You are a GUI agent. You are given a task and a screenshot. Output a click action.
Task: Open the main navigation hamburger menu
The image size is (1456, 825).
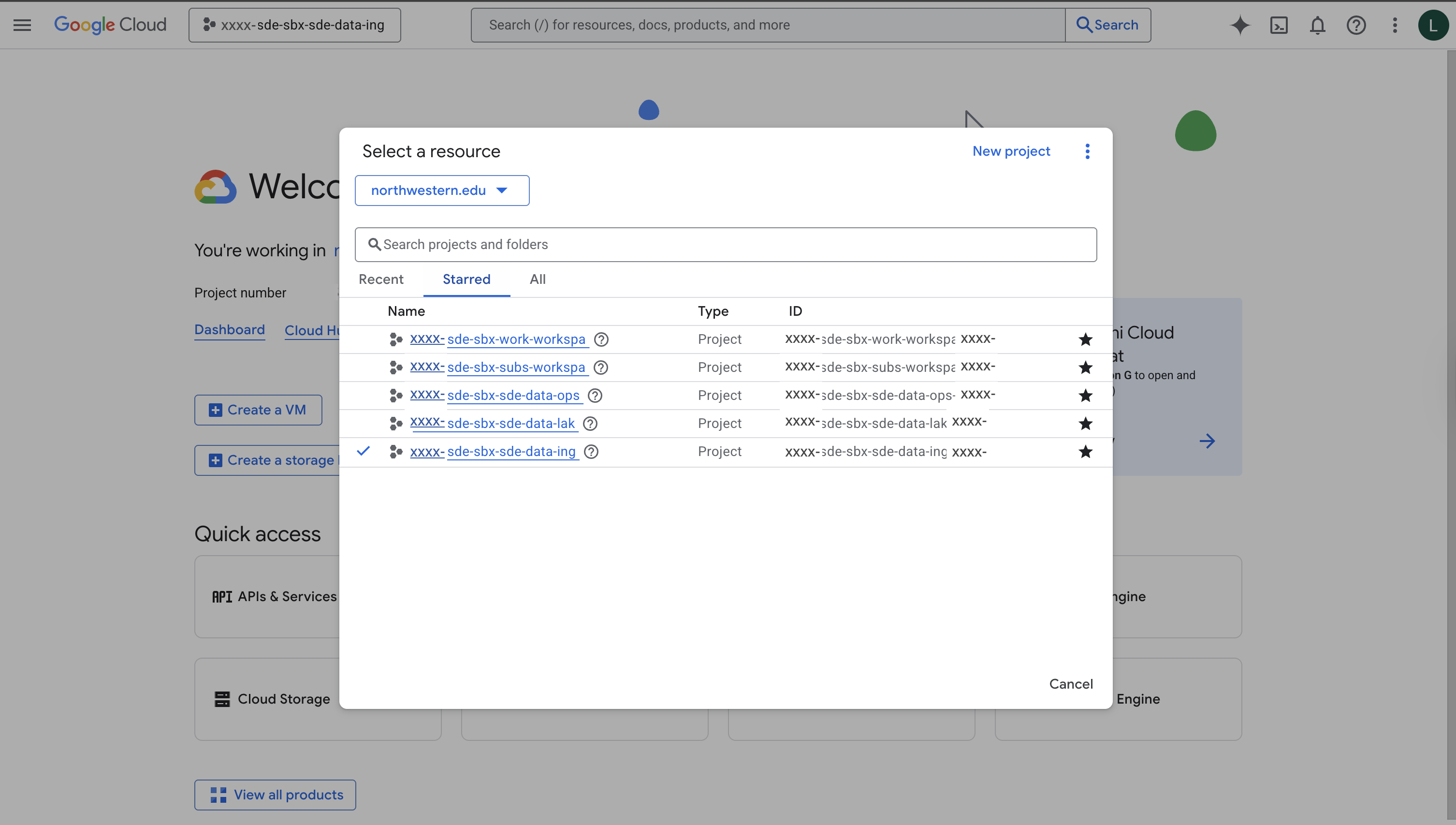(x=22, y=25)
